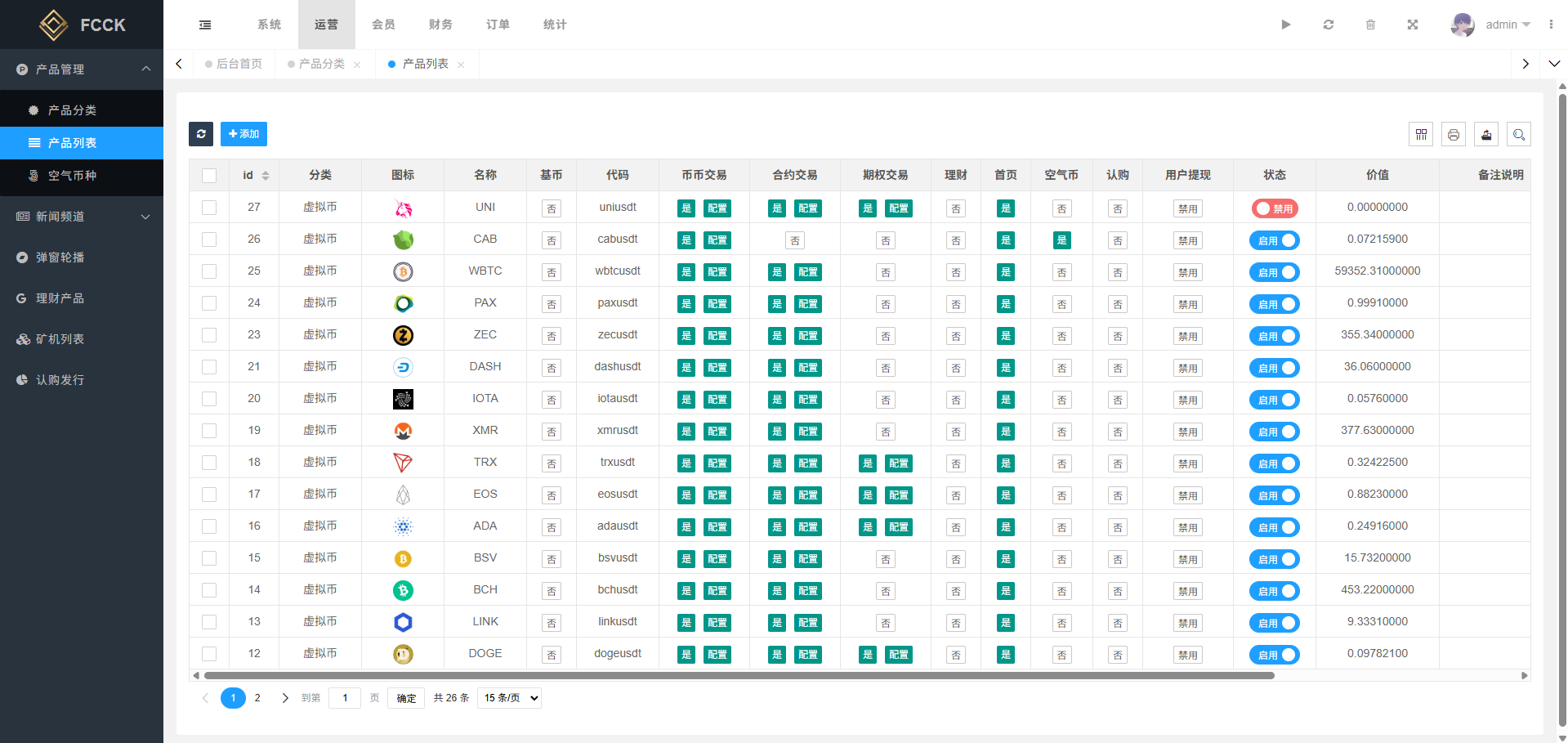Viewport: 1568px width, 743px height.
Task: Click the export table icon
Action: coord(1486,135)
